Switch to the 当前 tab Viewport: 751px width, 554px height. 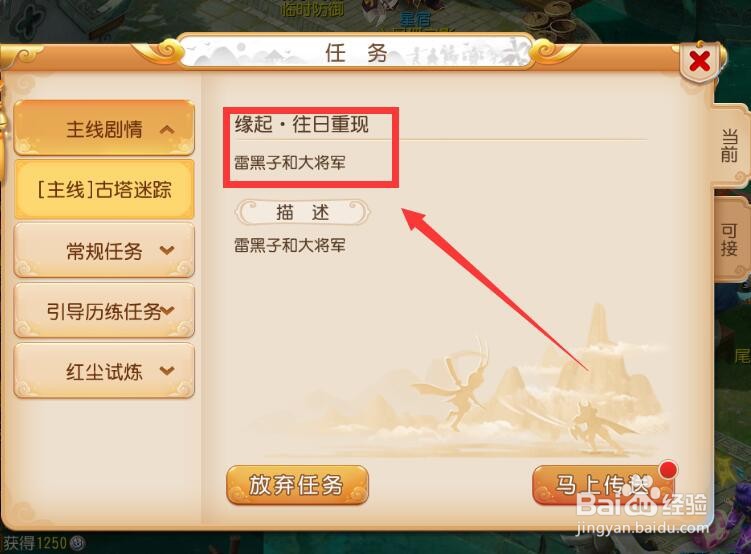729,146
